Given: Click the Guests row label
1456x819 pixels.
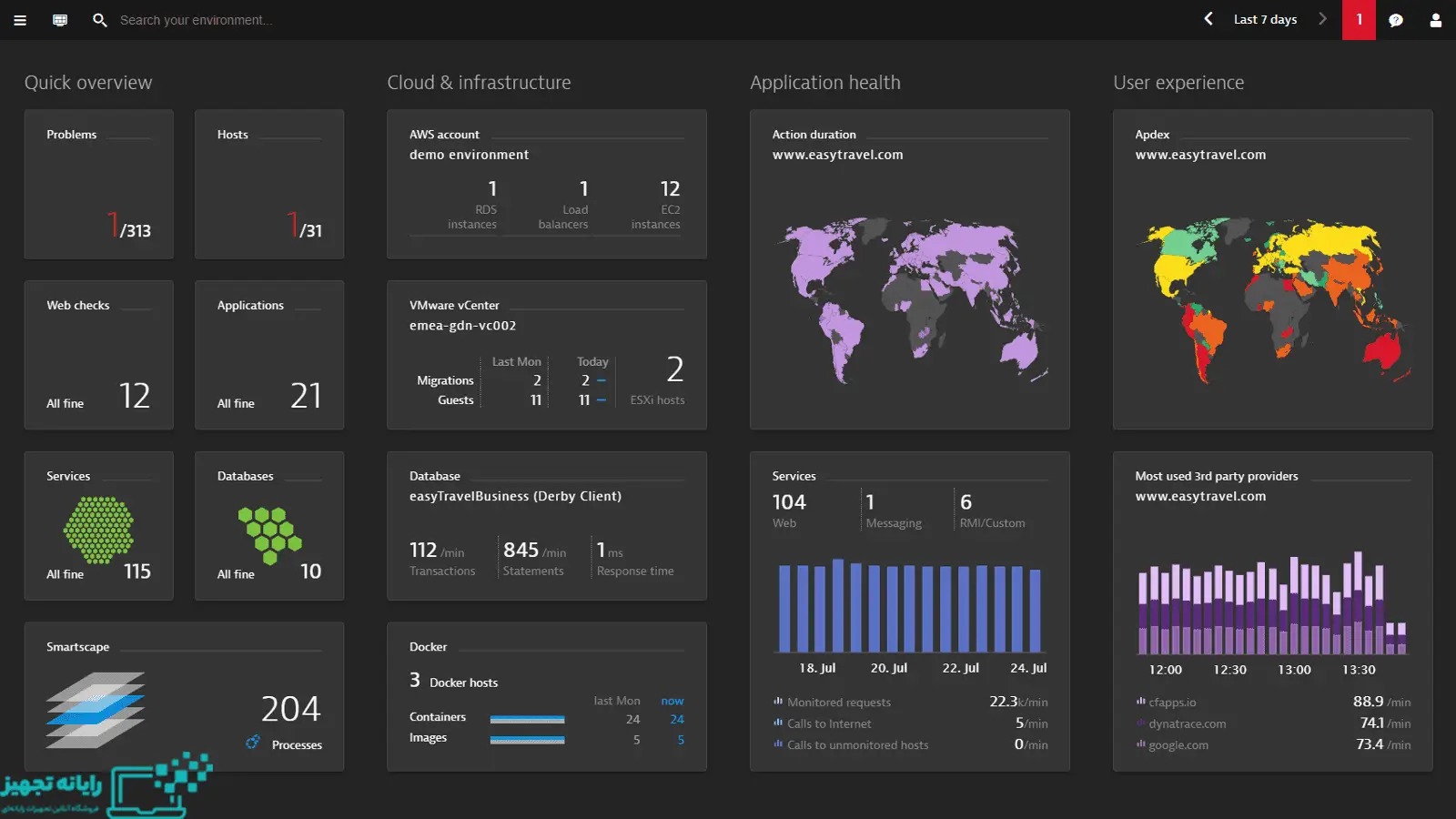Looking at the screenshot, I should pyautogui.click(x=455, y=399).
